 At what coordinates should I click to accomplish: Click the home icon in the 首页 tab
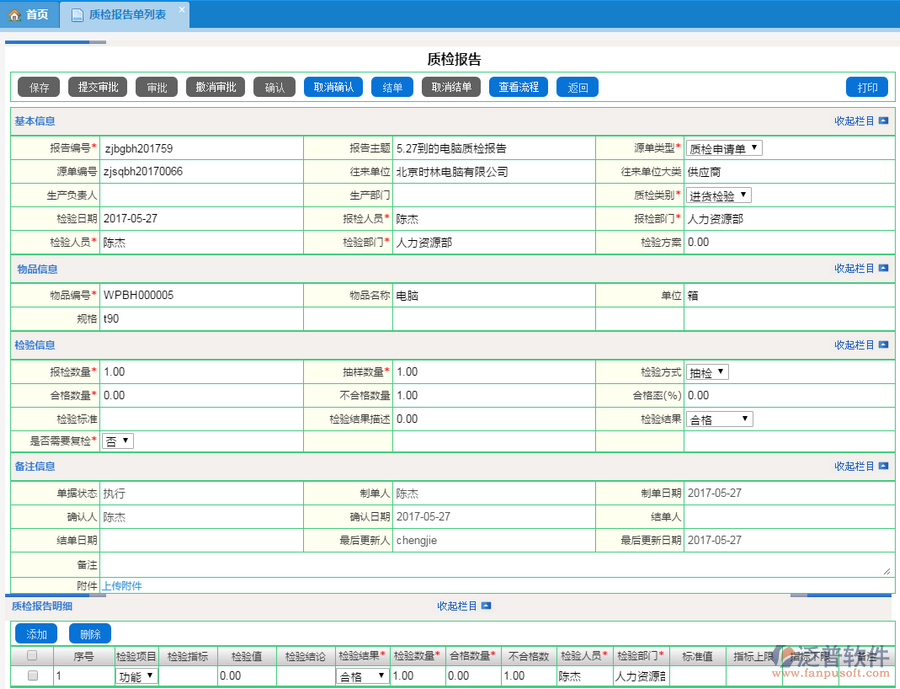(15, 15)
